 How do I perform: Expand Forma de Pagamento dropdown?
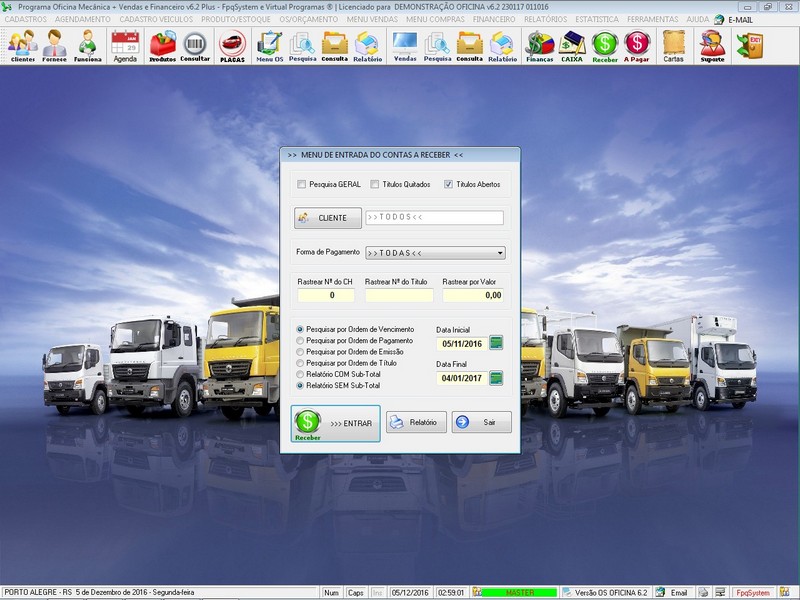click(500, 253)
